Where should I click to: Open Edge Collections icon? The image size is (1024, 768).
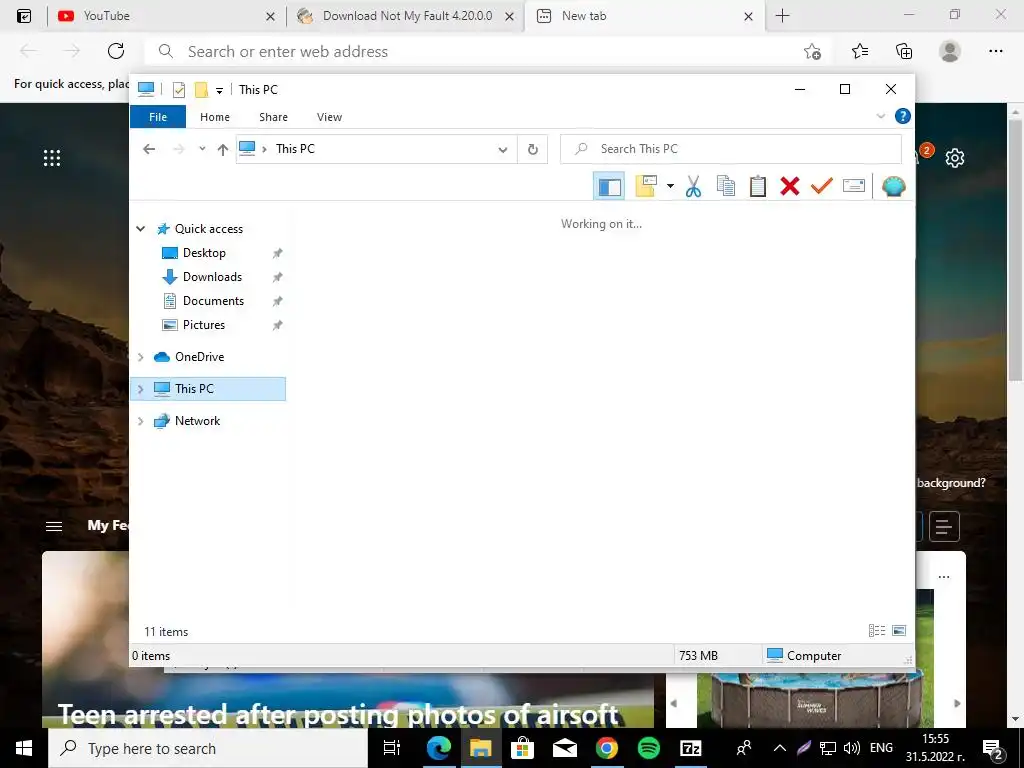coord(904,51)
